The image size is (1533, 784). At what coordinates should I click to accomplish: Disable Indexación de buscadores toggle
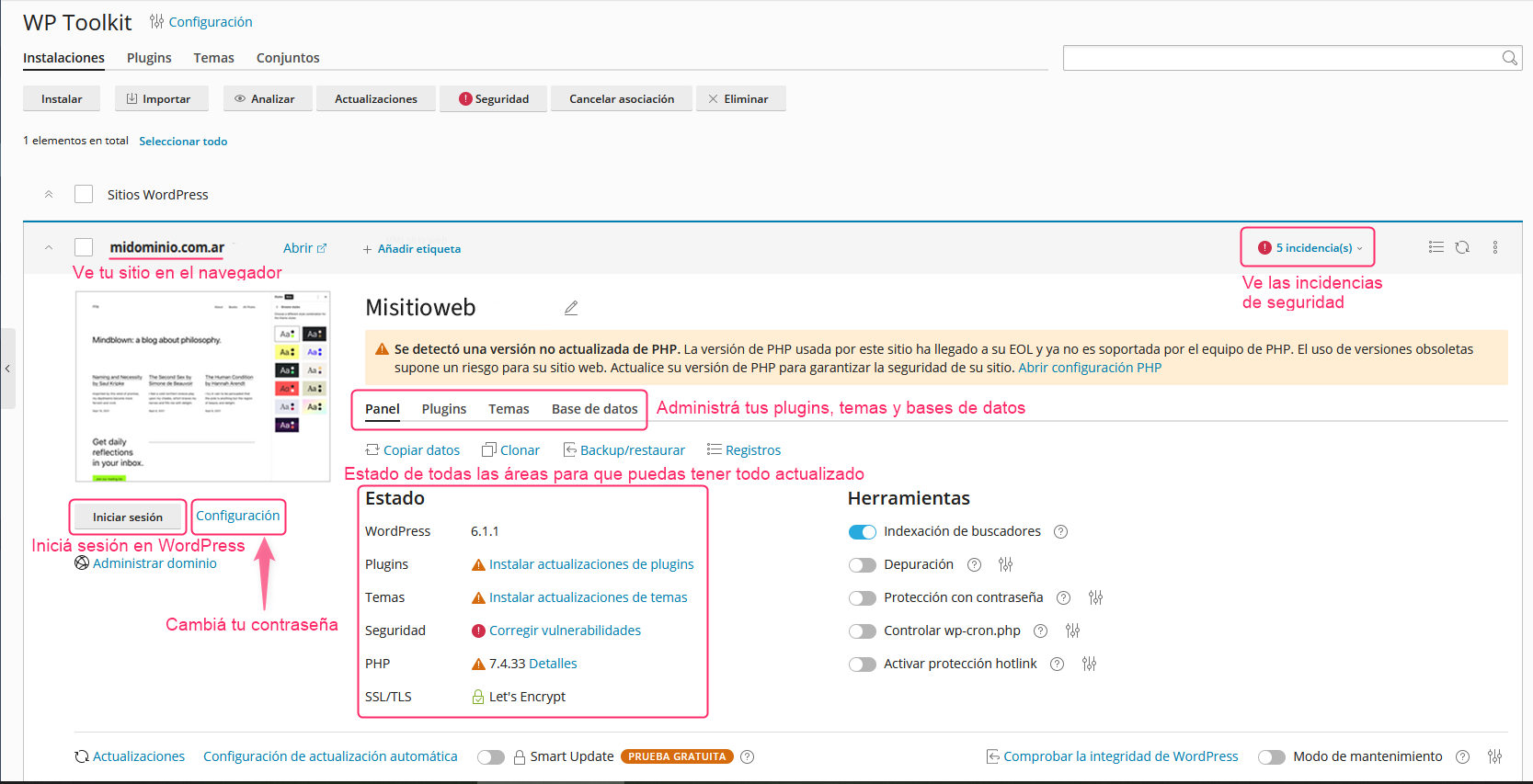tap(863, 532)
